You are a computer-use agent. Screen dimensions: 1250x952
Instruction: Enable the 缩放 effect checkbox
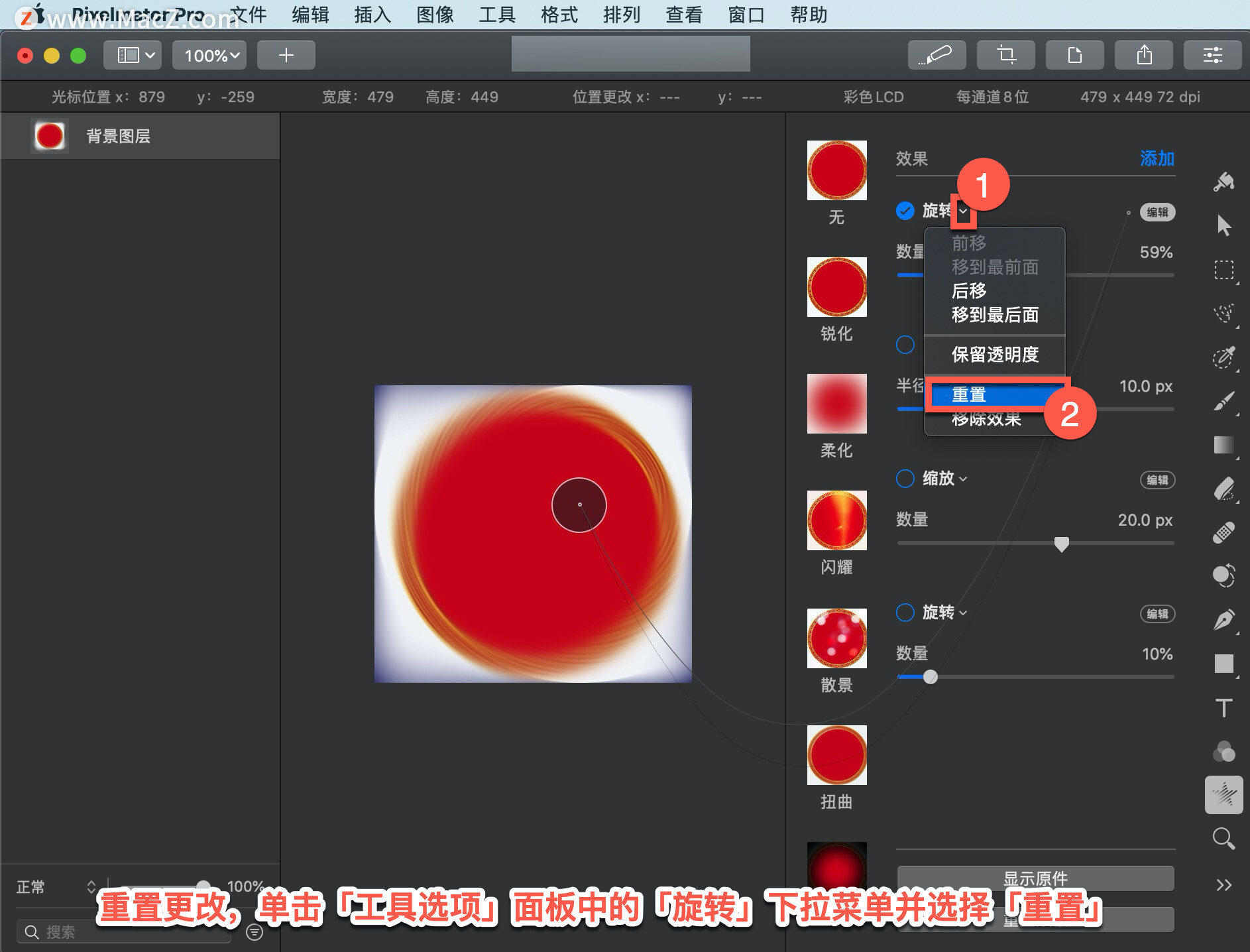[905, 479]
